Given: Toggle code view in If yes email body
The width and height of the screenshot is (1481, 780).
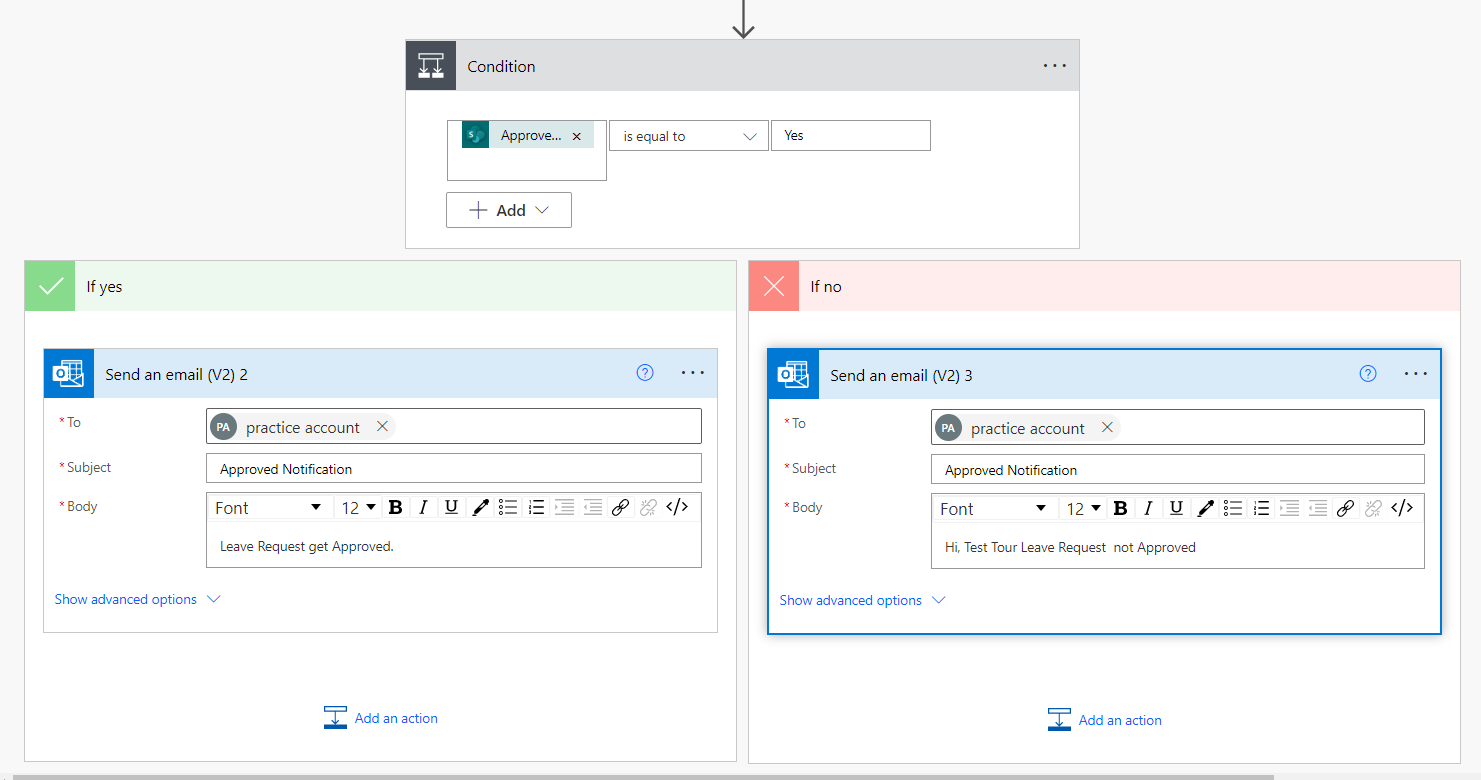Looking at the screenshot, I should pyautogui.click(x=677, y=507).
